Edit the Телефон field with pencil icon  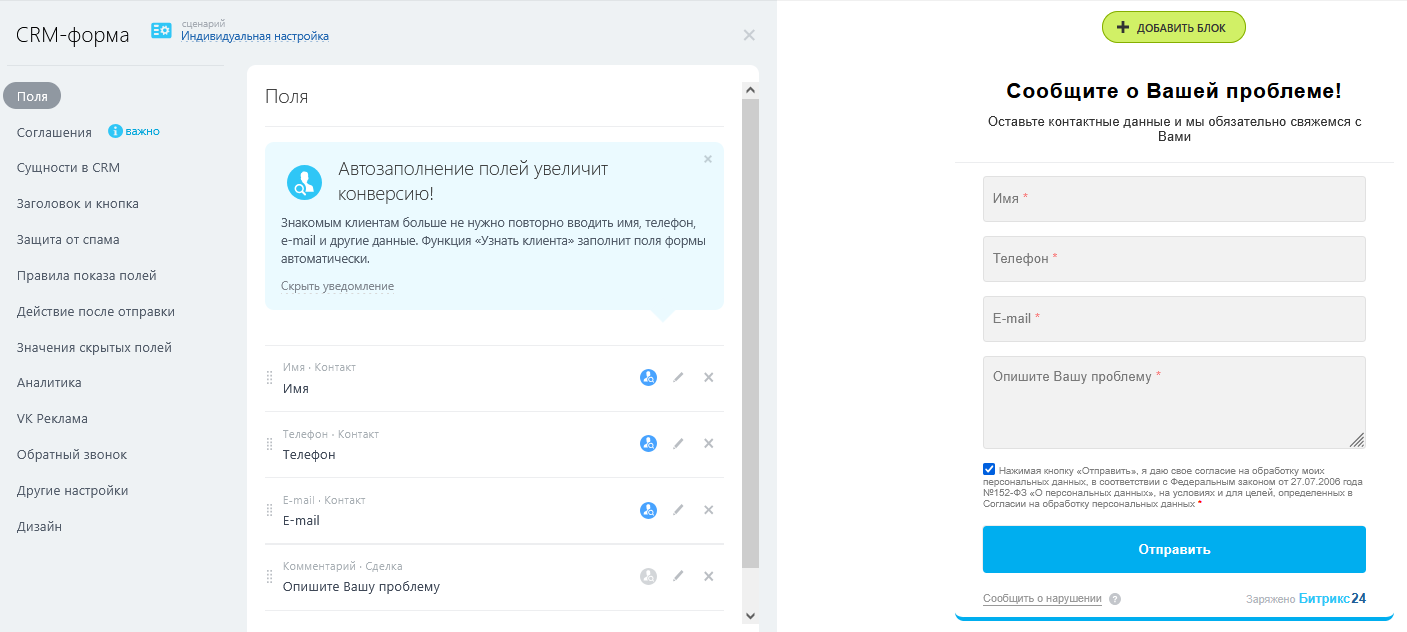click(x=678, y=444)
